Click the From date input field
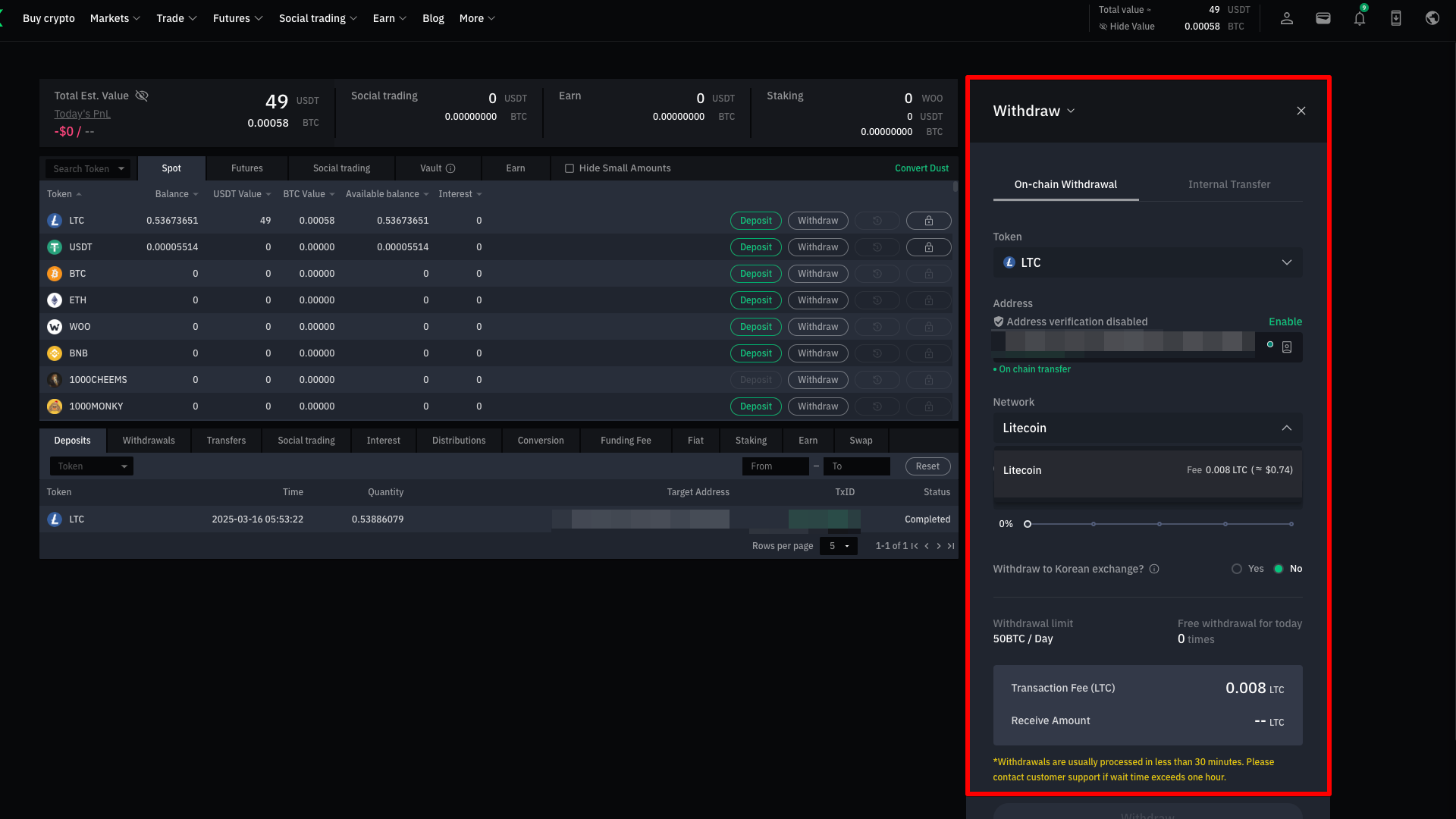This screenshot has height=819, width=1456. (x=775, y=466)
